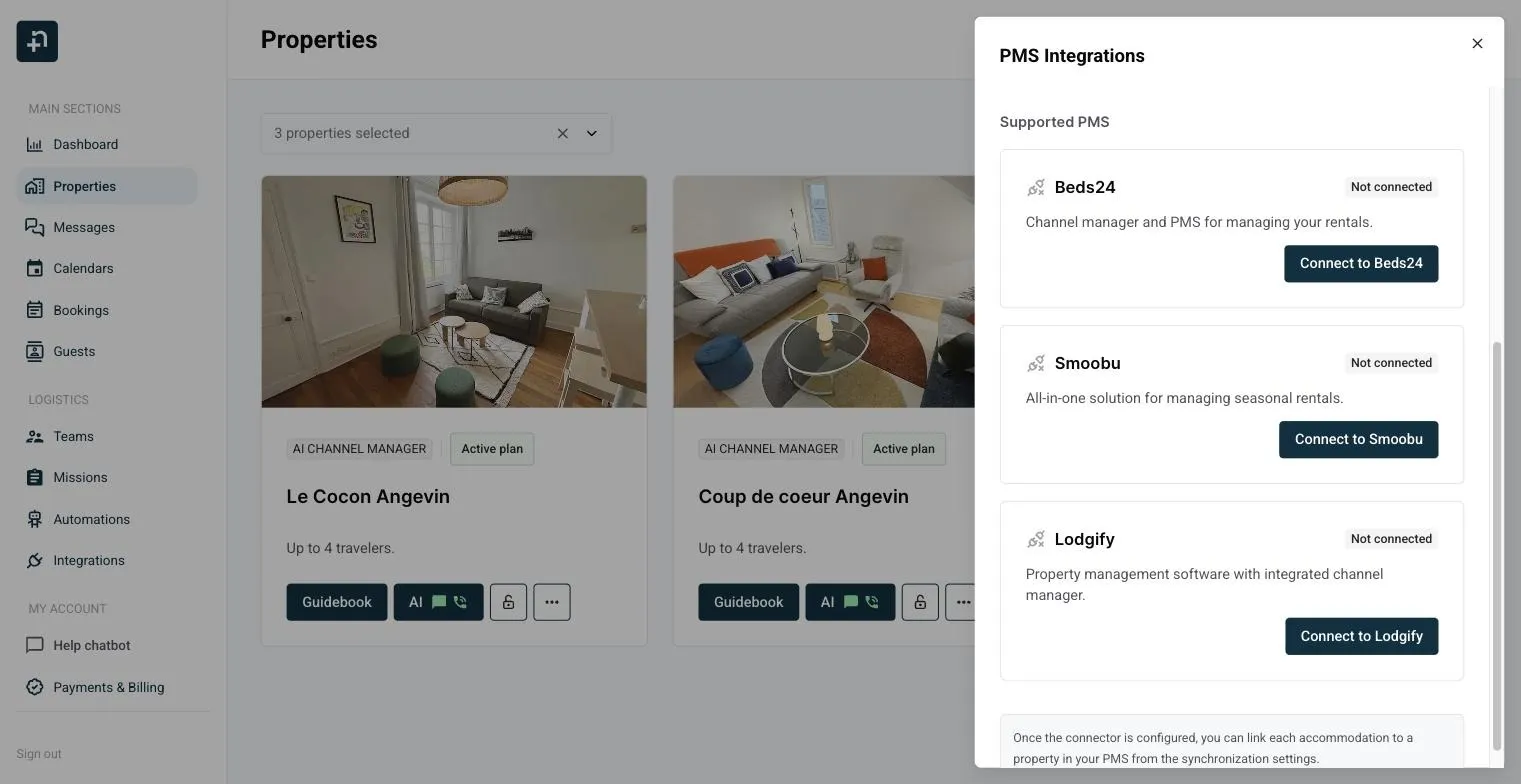This screenshot has width=1521, height=784.
Task: Open Coup de coeur Angevin property photo
Action: coord(824,292)
